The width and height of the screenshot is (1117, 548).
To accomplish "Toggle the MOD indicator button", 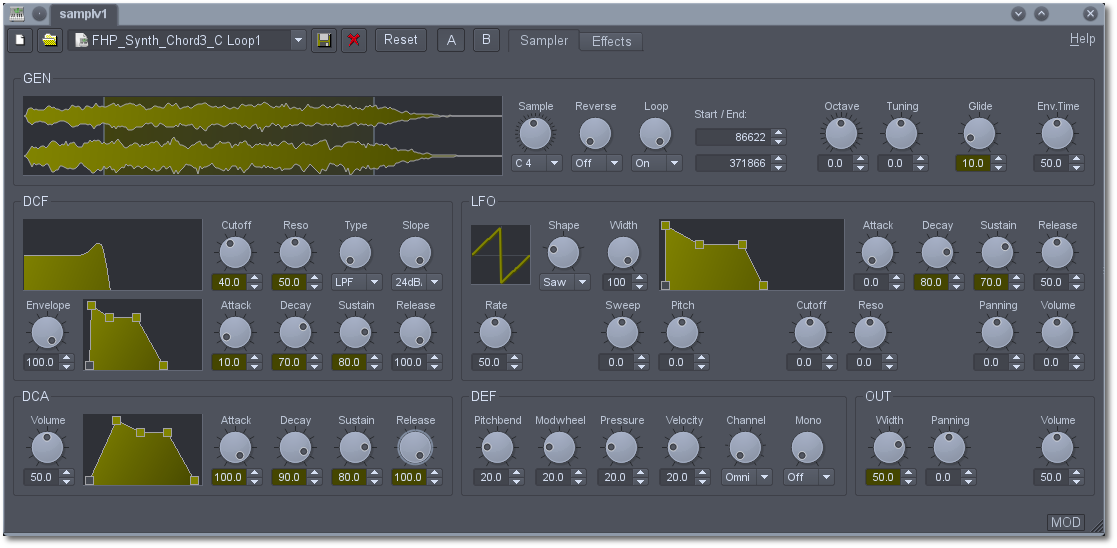I will [x=1065, y=522].
